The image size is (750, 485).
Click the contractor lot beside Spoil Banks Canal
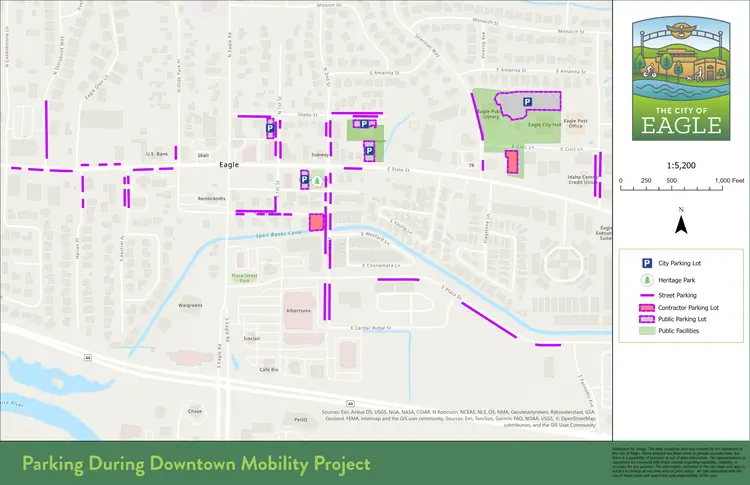click(317, 222)
